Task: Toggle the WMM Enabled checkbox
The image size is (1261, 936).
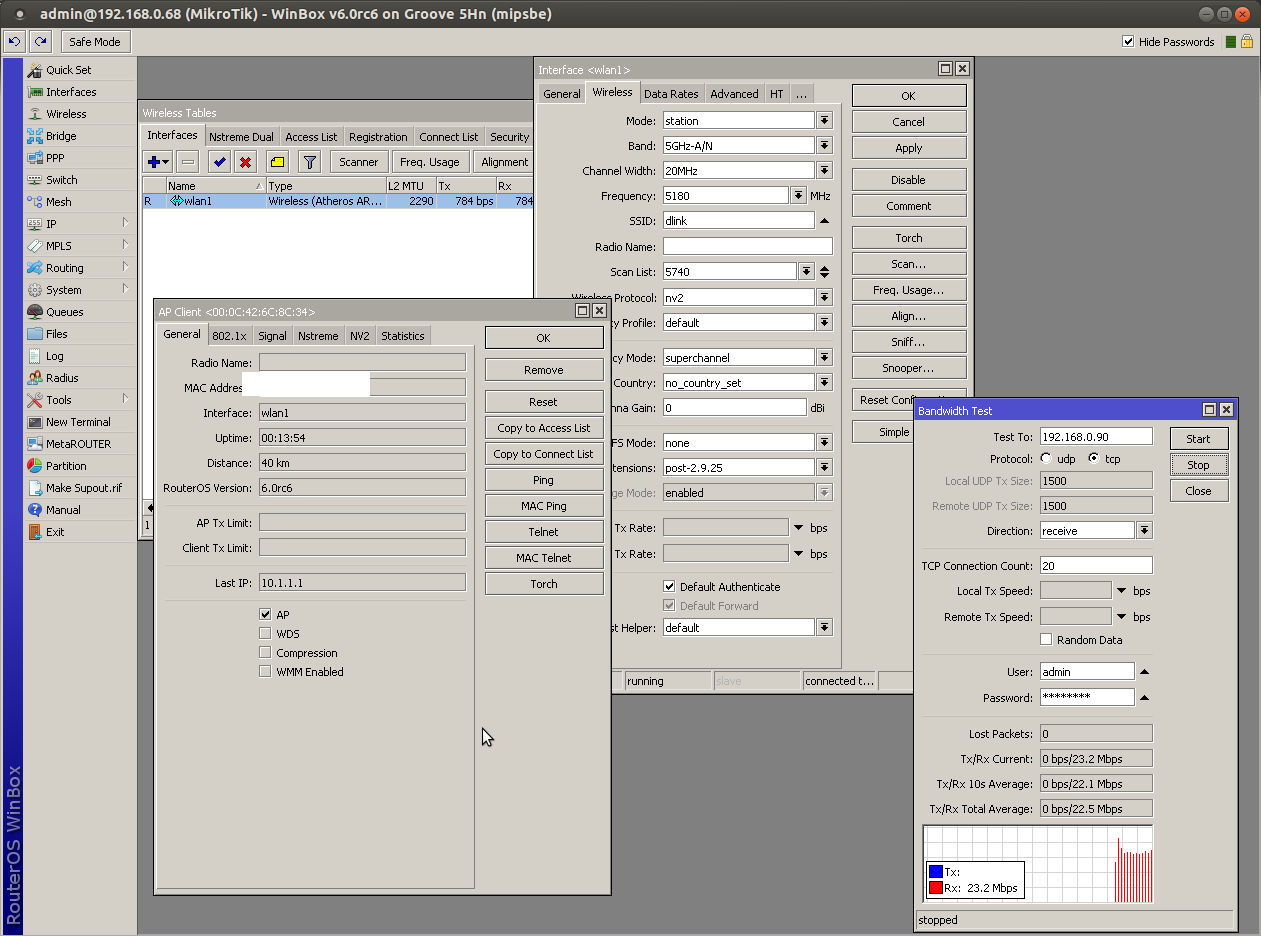Action: tap(265, 672)
